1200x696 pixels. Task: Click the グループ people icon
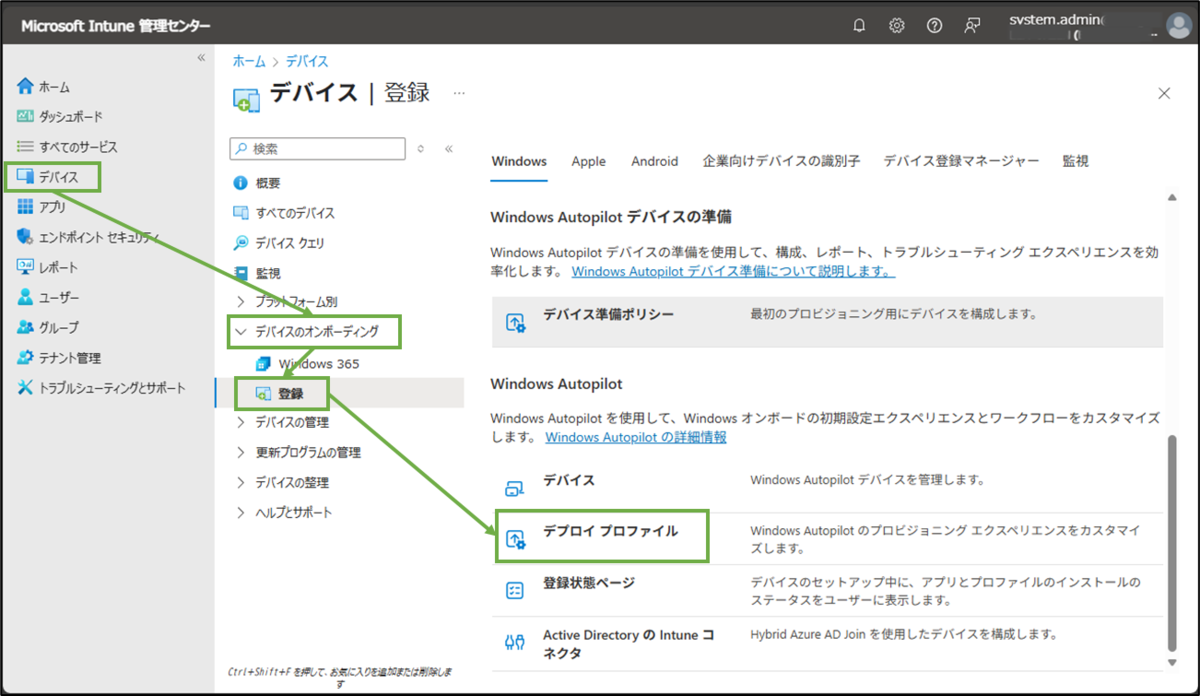26,327
